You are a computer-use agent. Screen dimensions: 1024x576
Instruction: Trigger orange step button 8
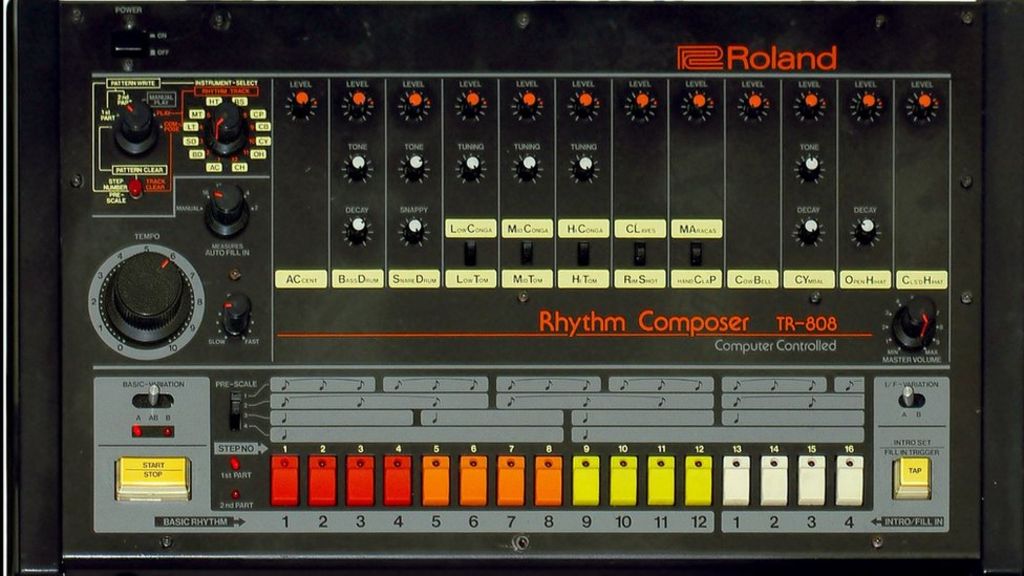tap(549, 481)
